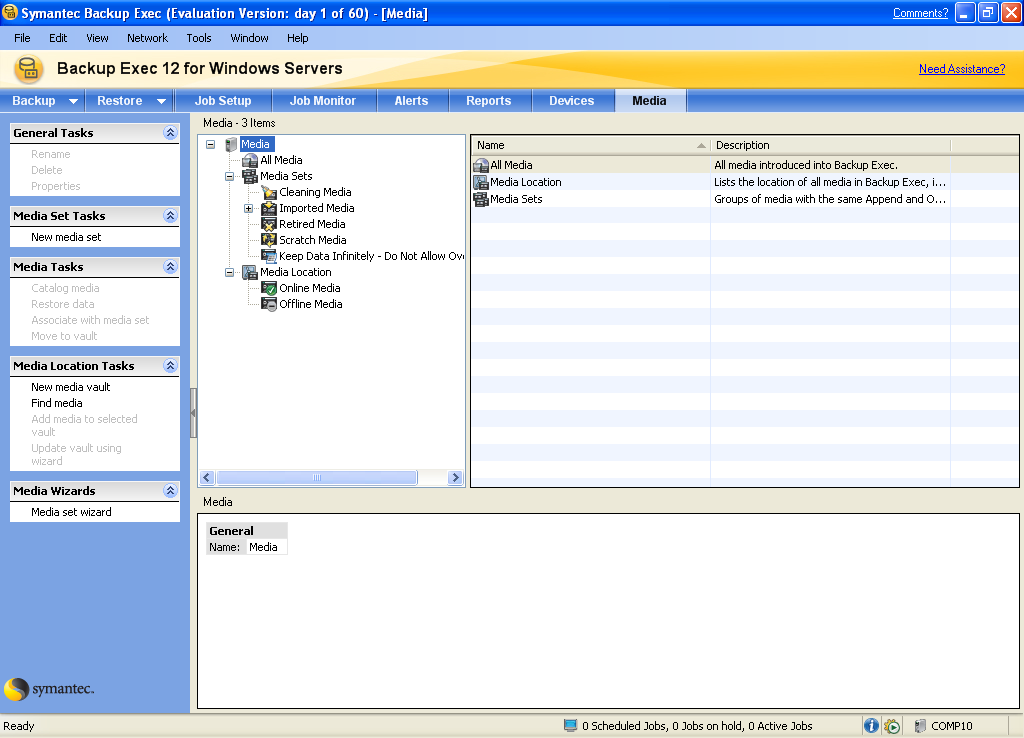Viewport: 1024px width, 738px height.
Task: Click New media set task
Action: pos(66,237)
